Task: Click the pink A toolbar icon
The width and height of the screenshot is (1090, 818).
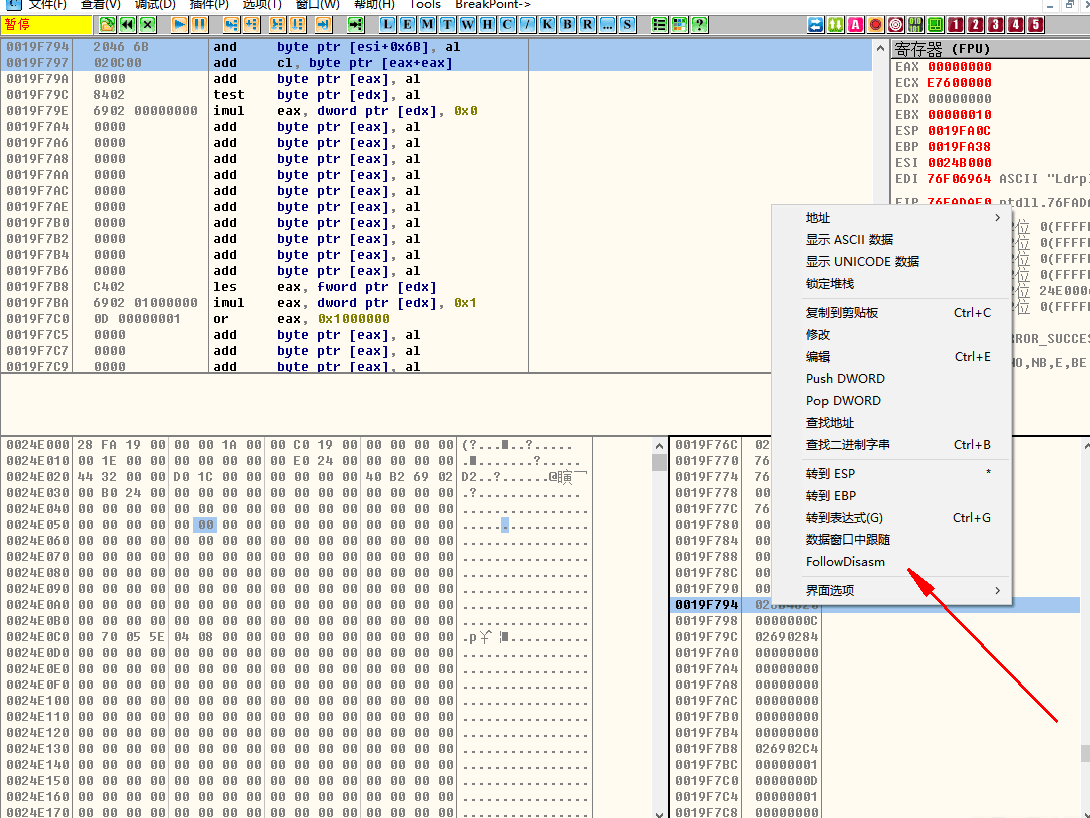Action: click(x=856, y=25)
